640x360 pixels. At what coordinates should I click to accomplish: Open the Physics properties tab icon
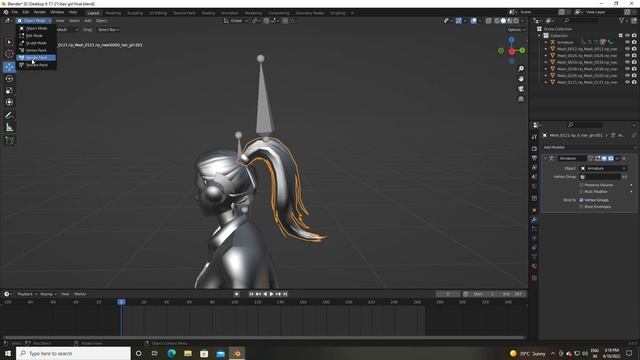(x=534, y=238)
